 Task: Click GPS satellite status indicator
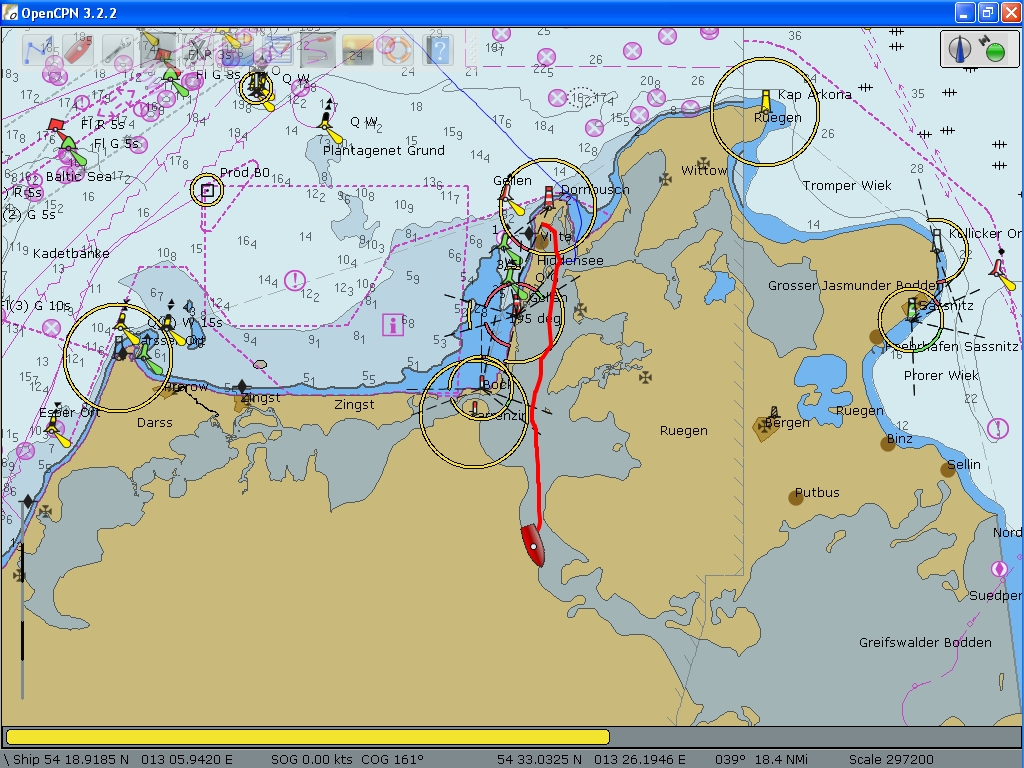coord(993,50)
